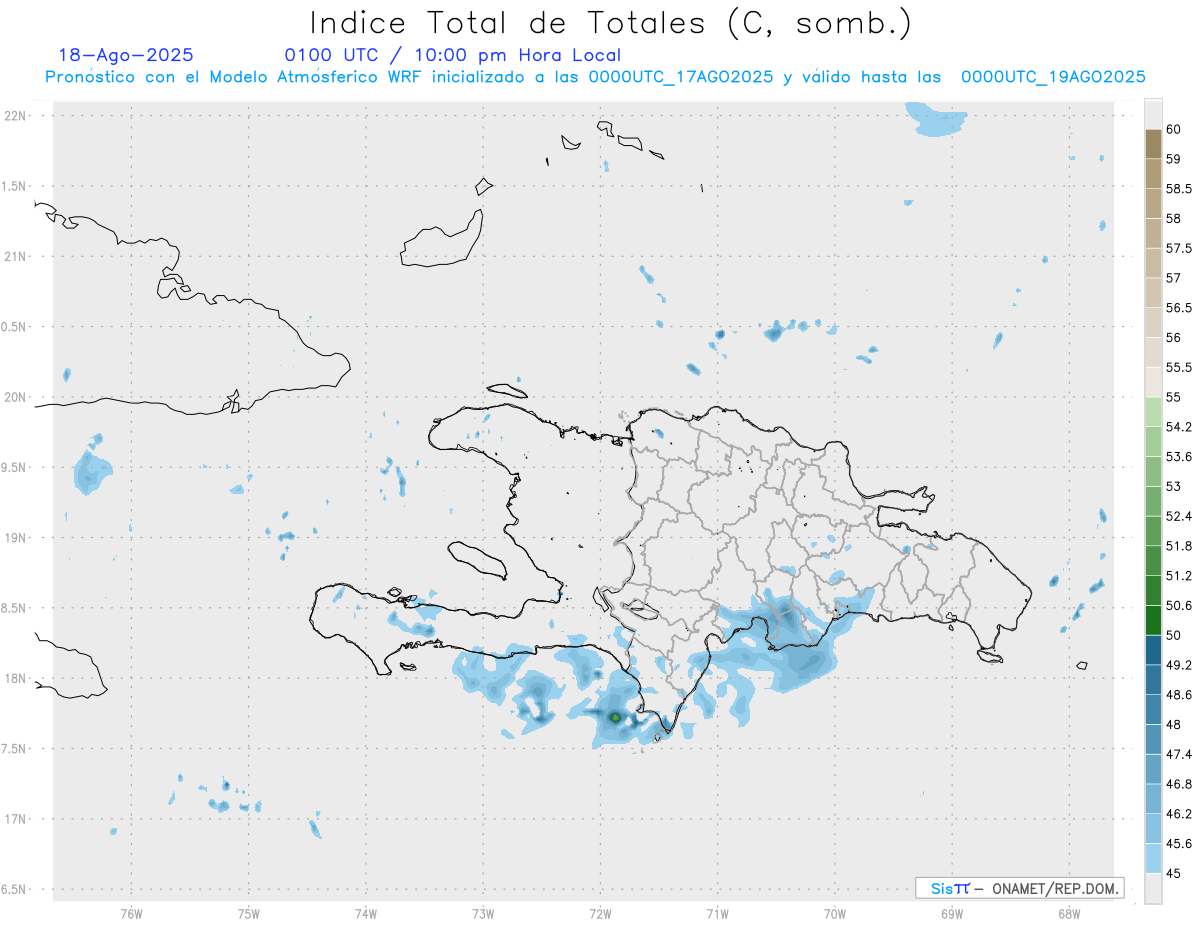Pick the brown swatch between 59 and 60
Screen dimensions: 1200x927
[1153, 144]
